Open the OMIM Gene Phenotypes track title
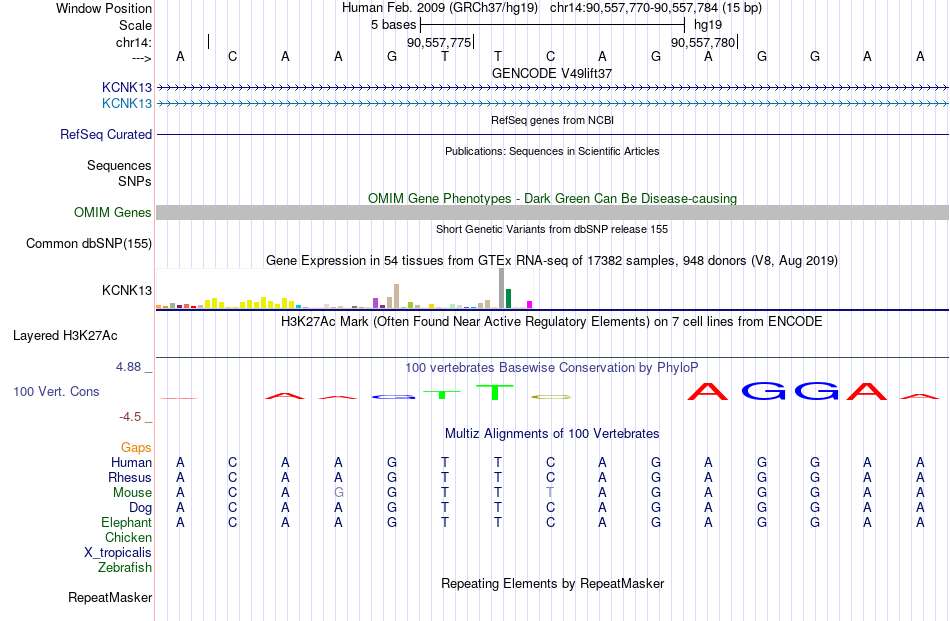Viewport: 950px width, 621px height. point(552,198)
